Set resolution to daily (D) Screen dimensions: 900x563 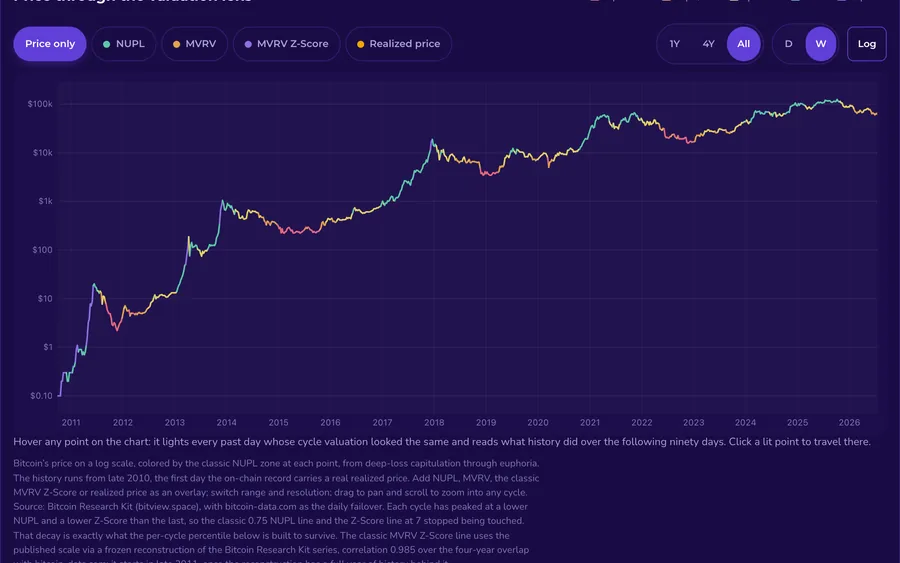788,44
